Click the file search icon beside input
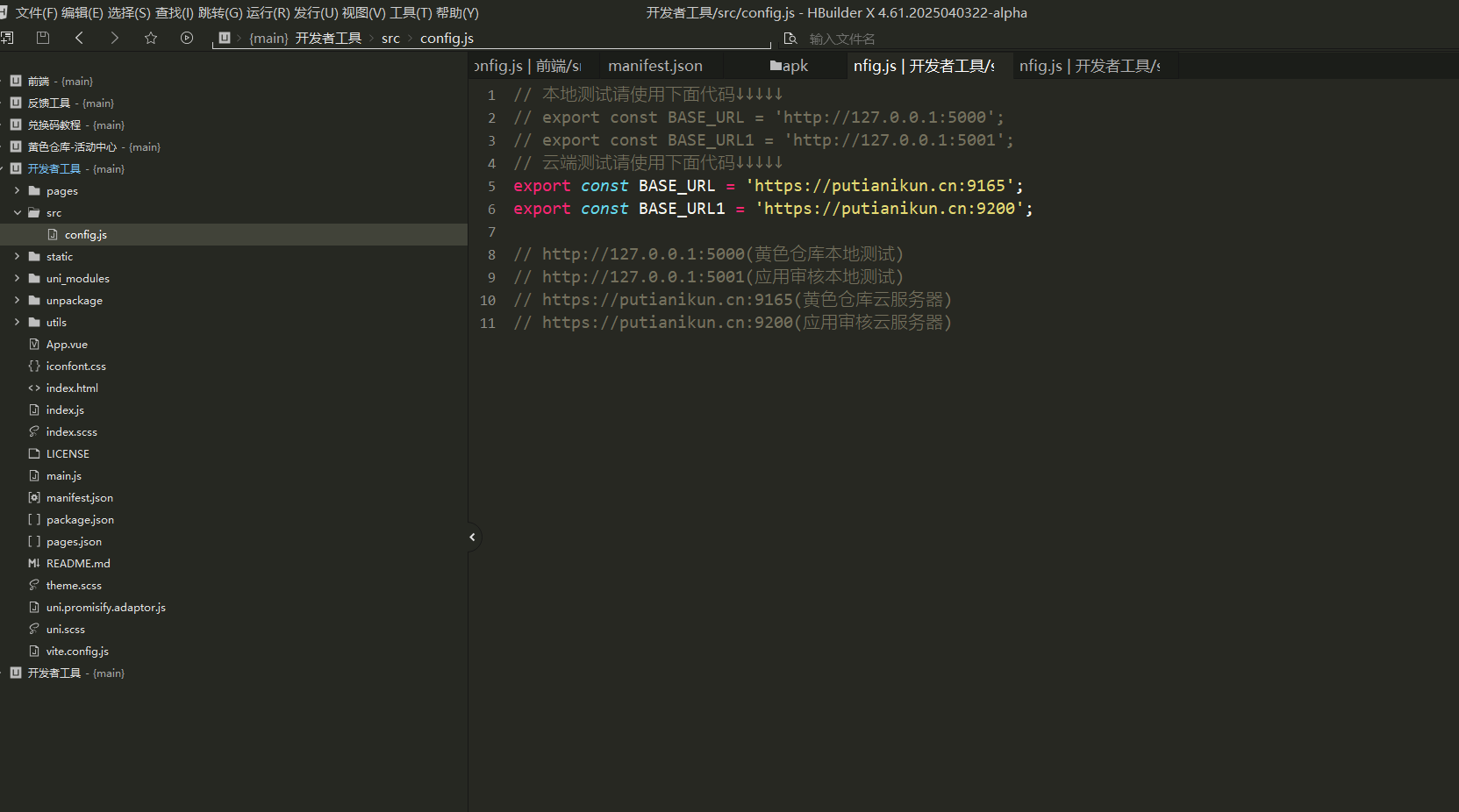The height and width of the screenshot is (812, 1459). click(790, 39)
